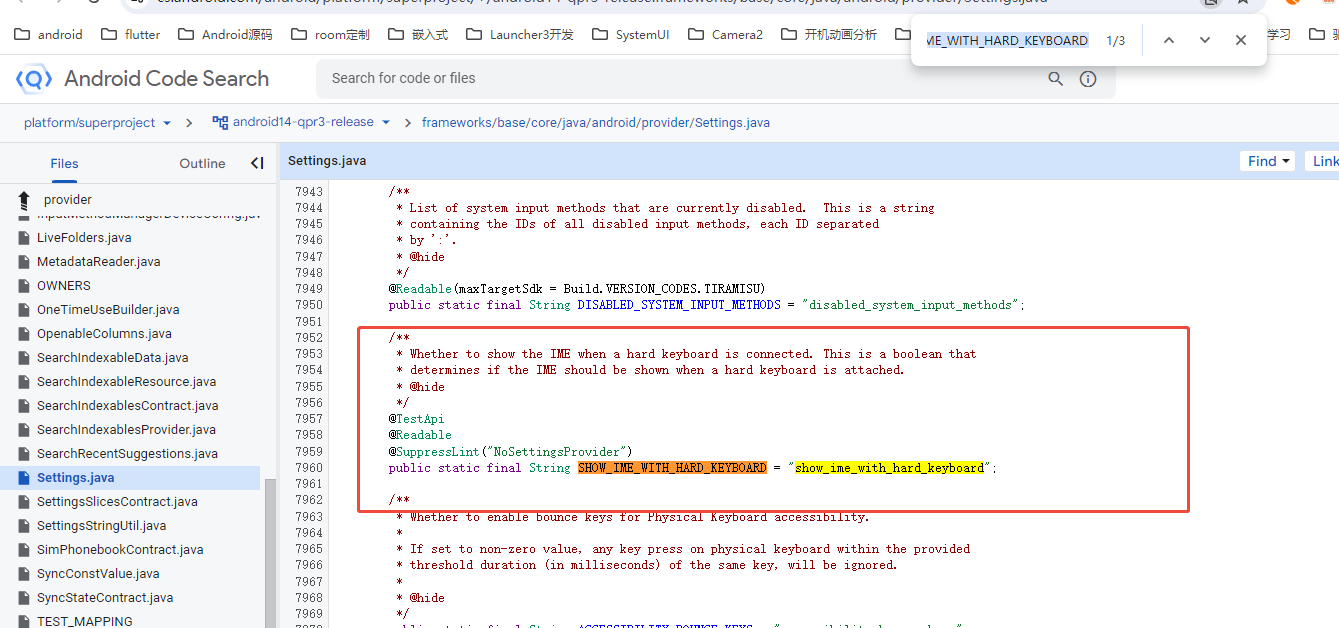Viewport: 1339px width, 628px height.
Task: Open the 开机动画分析 bookmarks folder
Action: pos(829,34)
